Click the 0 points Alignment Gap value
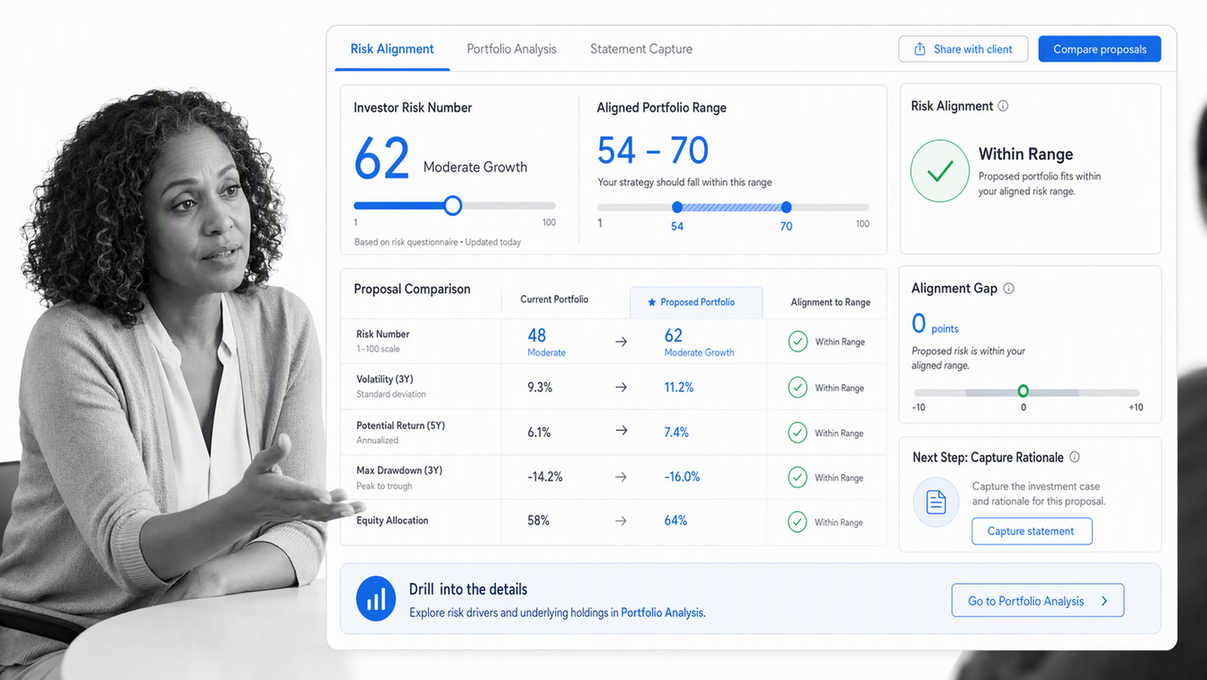Screen dimensions: 1207x680 click(x=935, y=323)
